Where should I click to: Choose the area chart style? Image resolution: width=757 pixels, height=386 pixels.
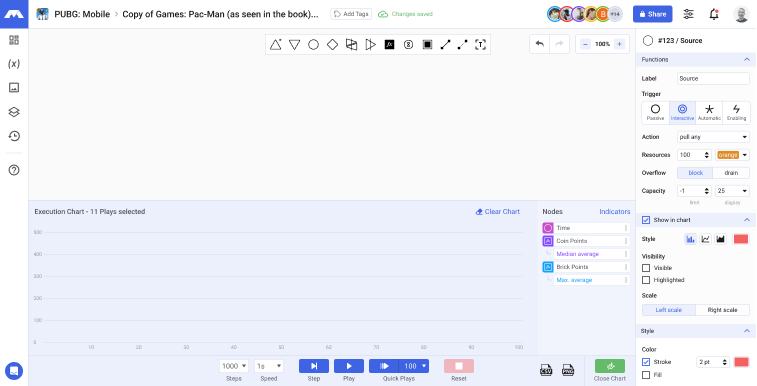(720, 239)
